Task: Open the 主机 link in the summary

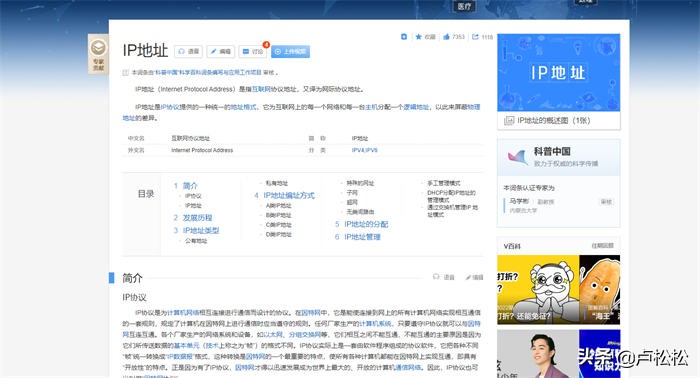Action: click(371, 107)
